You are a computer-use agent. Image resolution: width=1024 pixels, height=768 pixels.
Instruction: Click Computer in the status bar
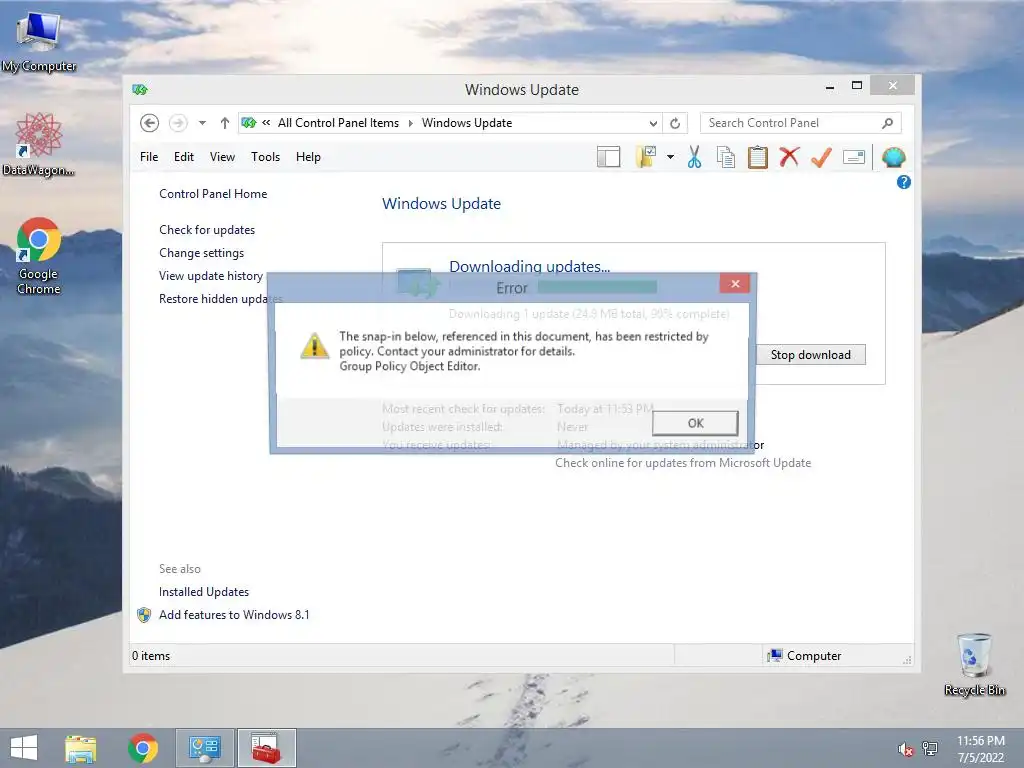pyautogui.click(x=805, y=656)
